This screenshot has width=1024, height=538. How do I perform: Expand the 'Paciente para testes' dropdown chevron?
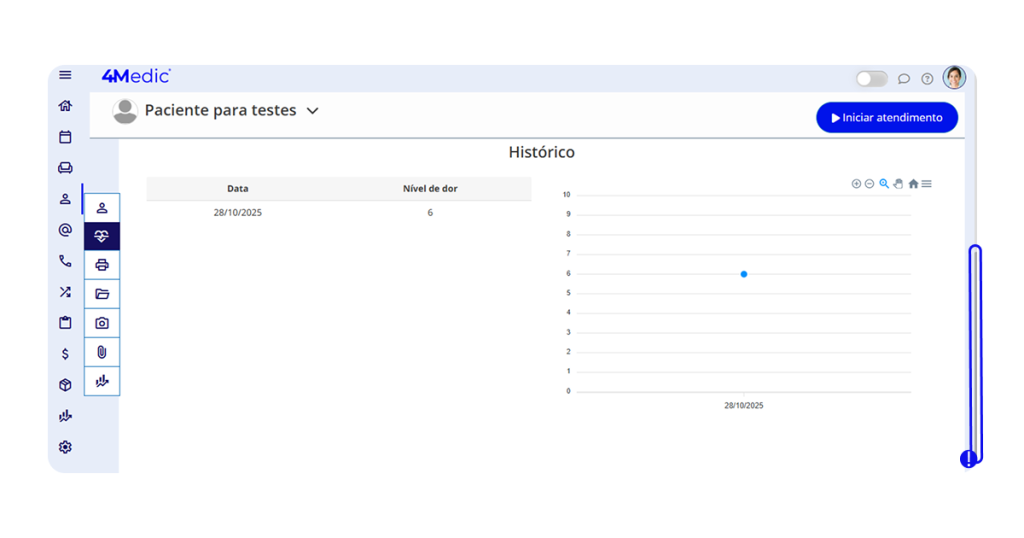click(312, 111)
